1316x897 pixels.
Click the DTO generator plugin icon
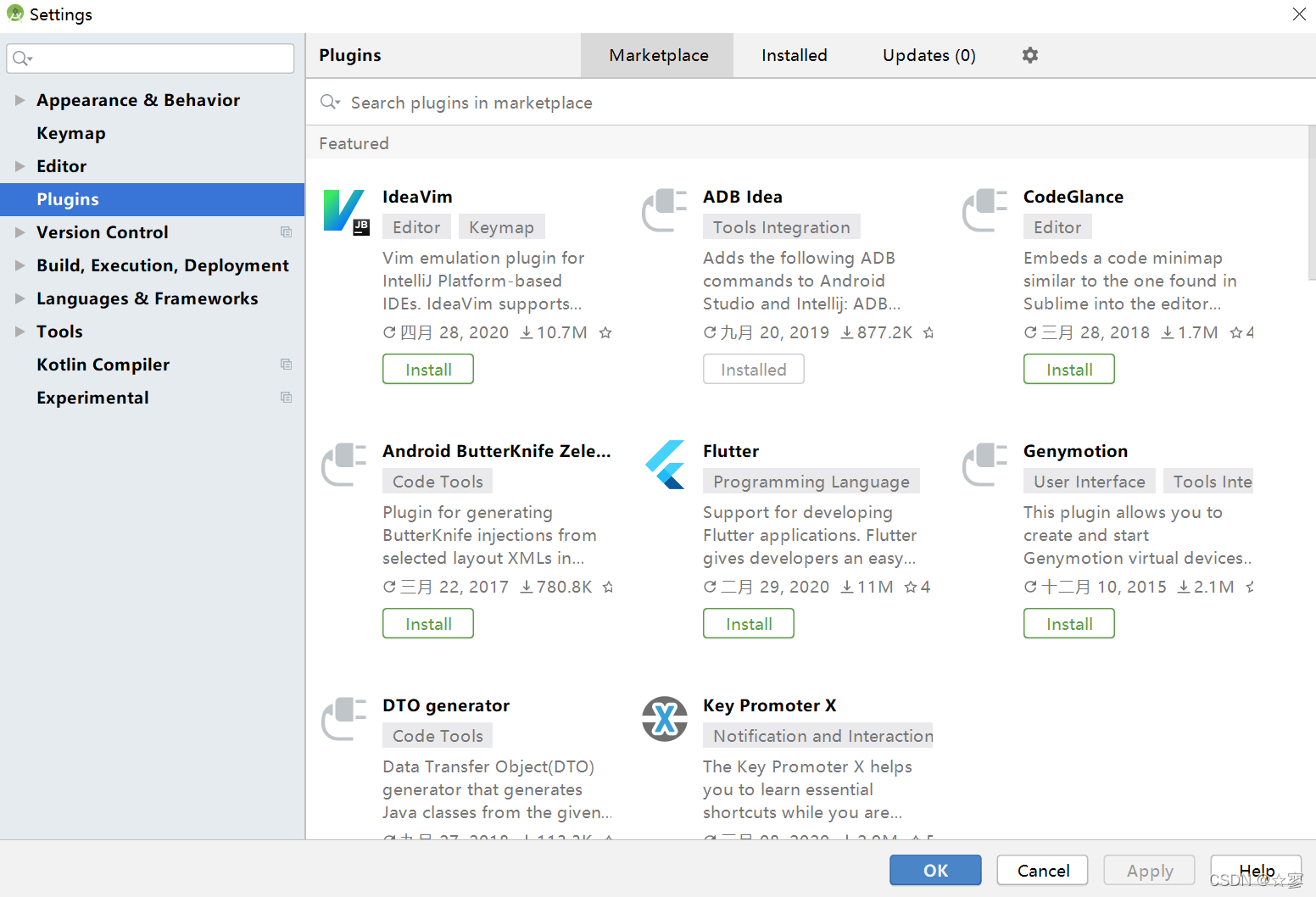[x=344, y=719]
